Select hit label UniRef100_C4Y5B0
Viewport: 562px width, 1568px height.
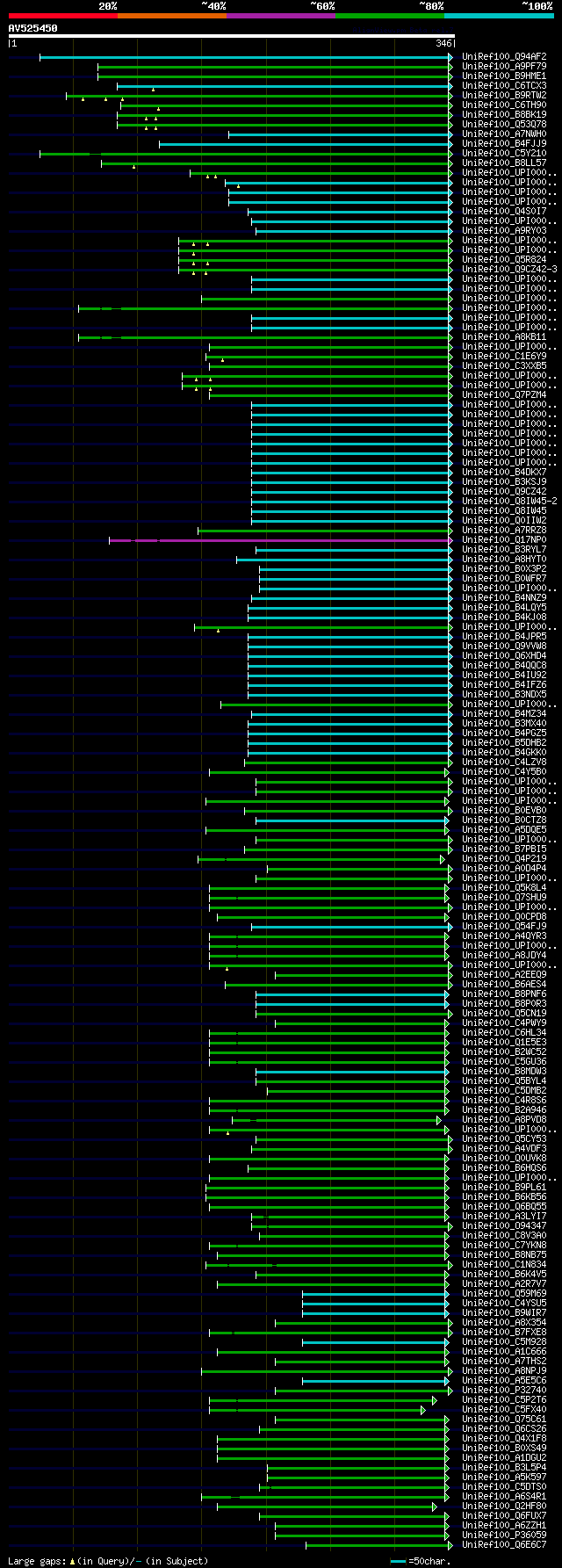[x=504, y=772]
